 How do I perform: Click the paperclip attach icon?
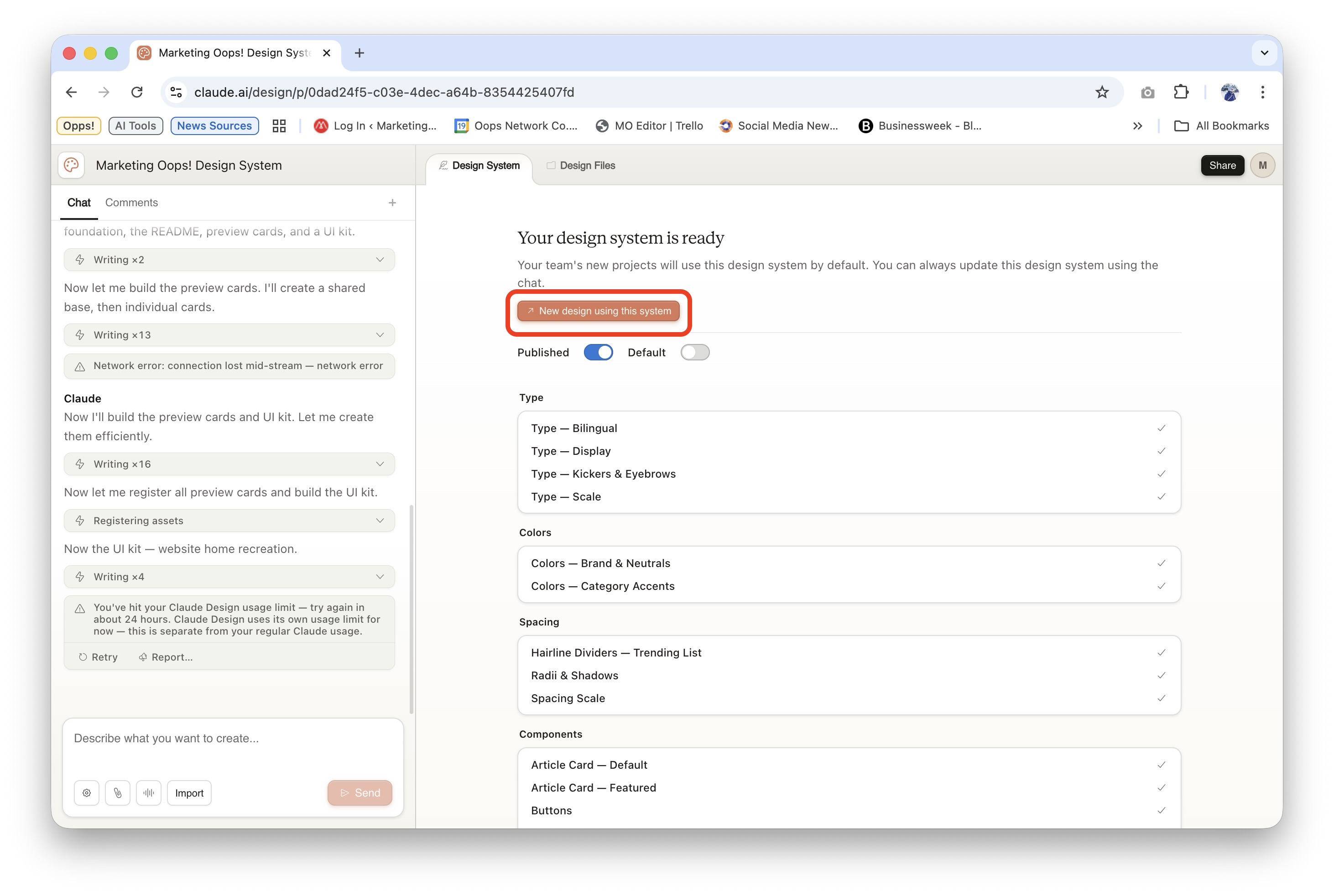pos(118,792)
